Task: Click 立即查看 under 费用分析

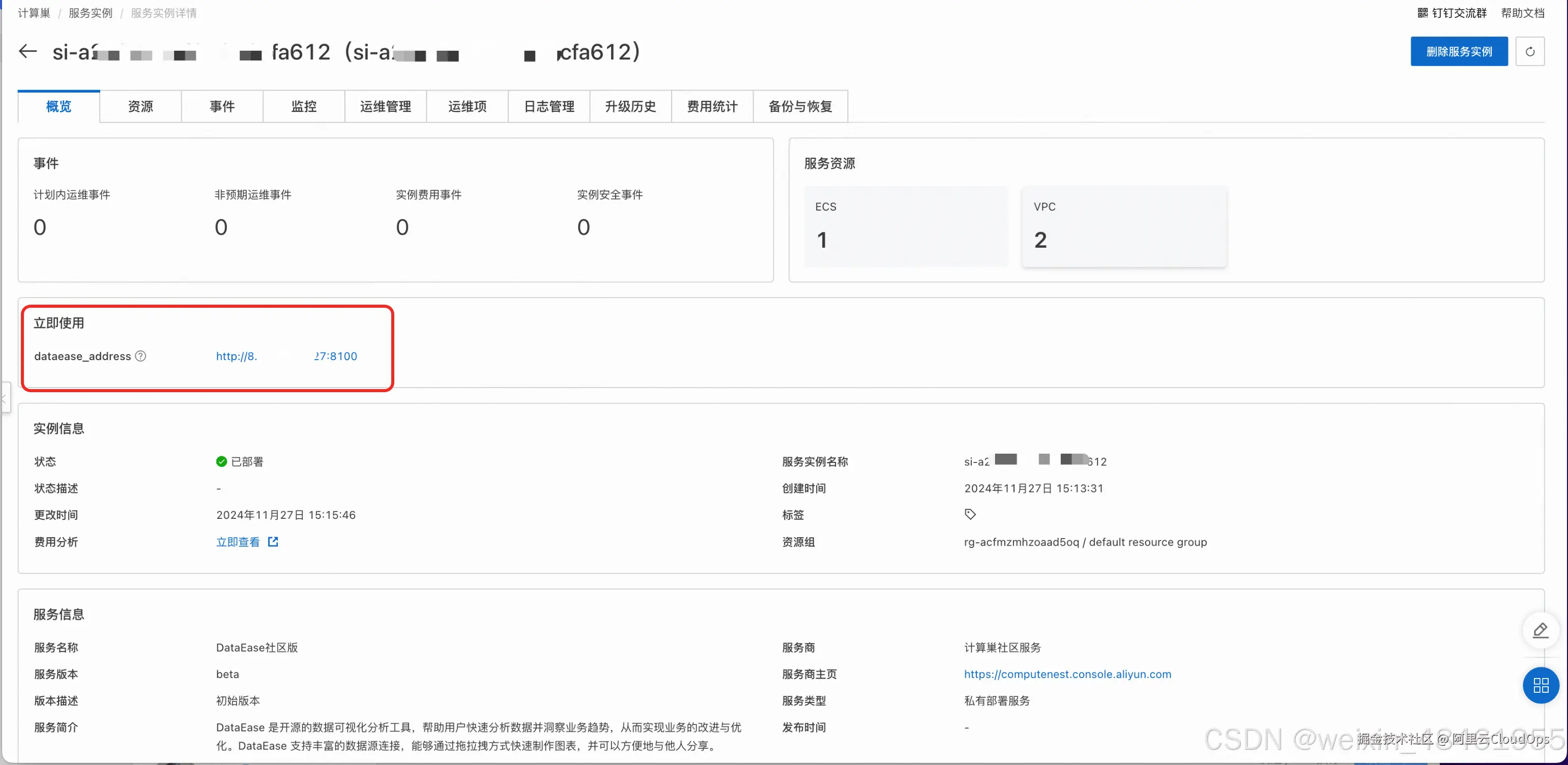Action: (238, 542)
